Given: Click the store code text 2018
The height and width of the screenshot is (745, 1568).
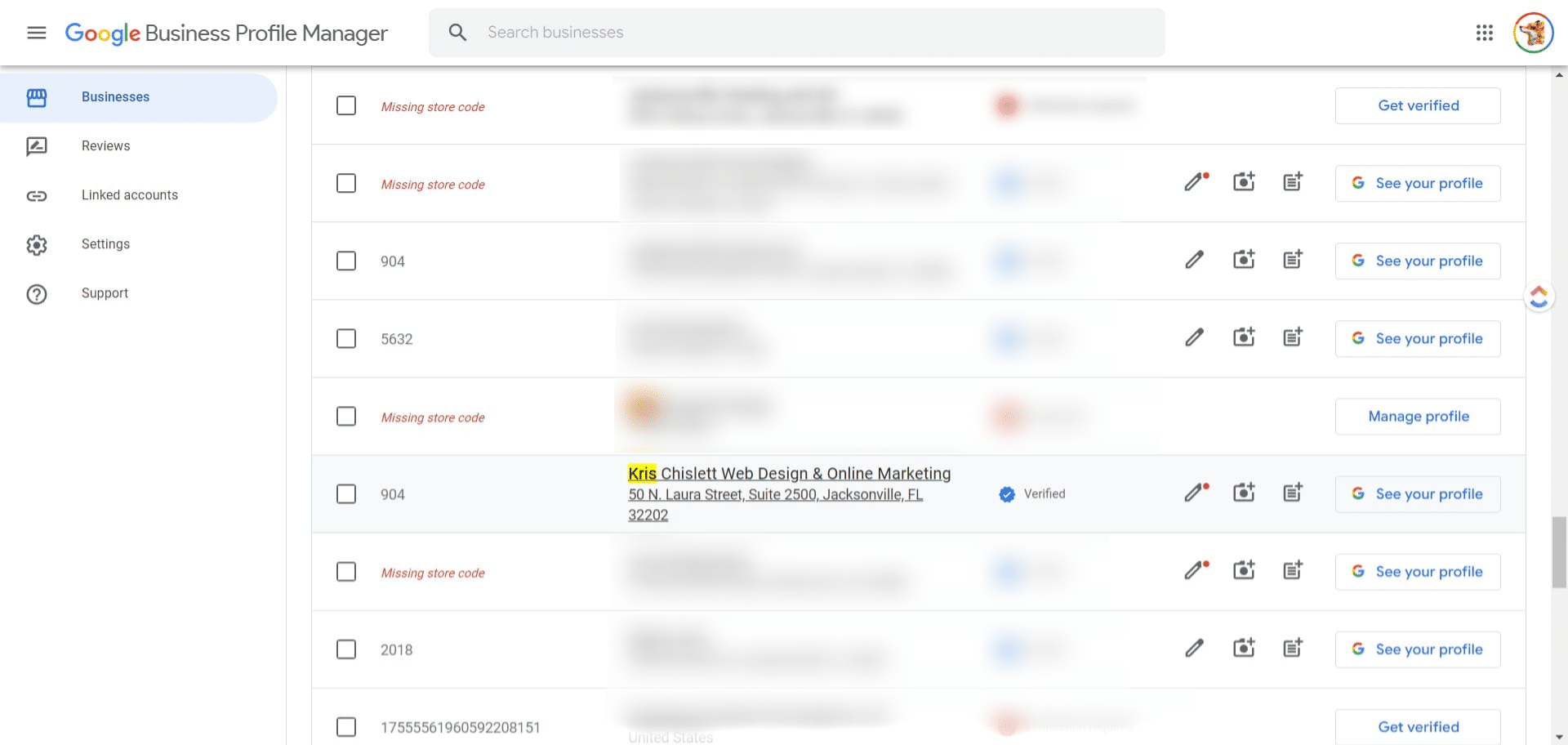Looking at the screenshot, I should 397,650.
